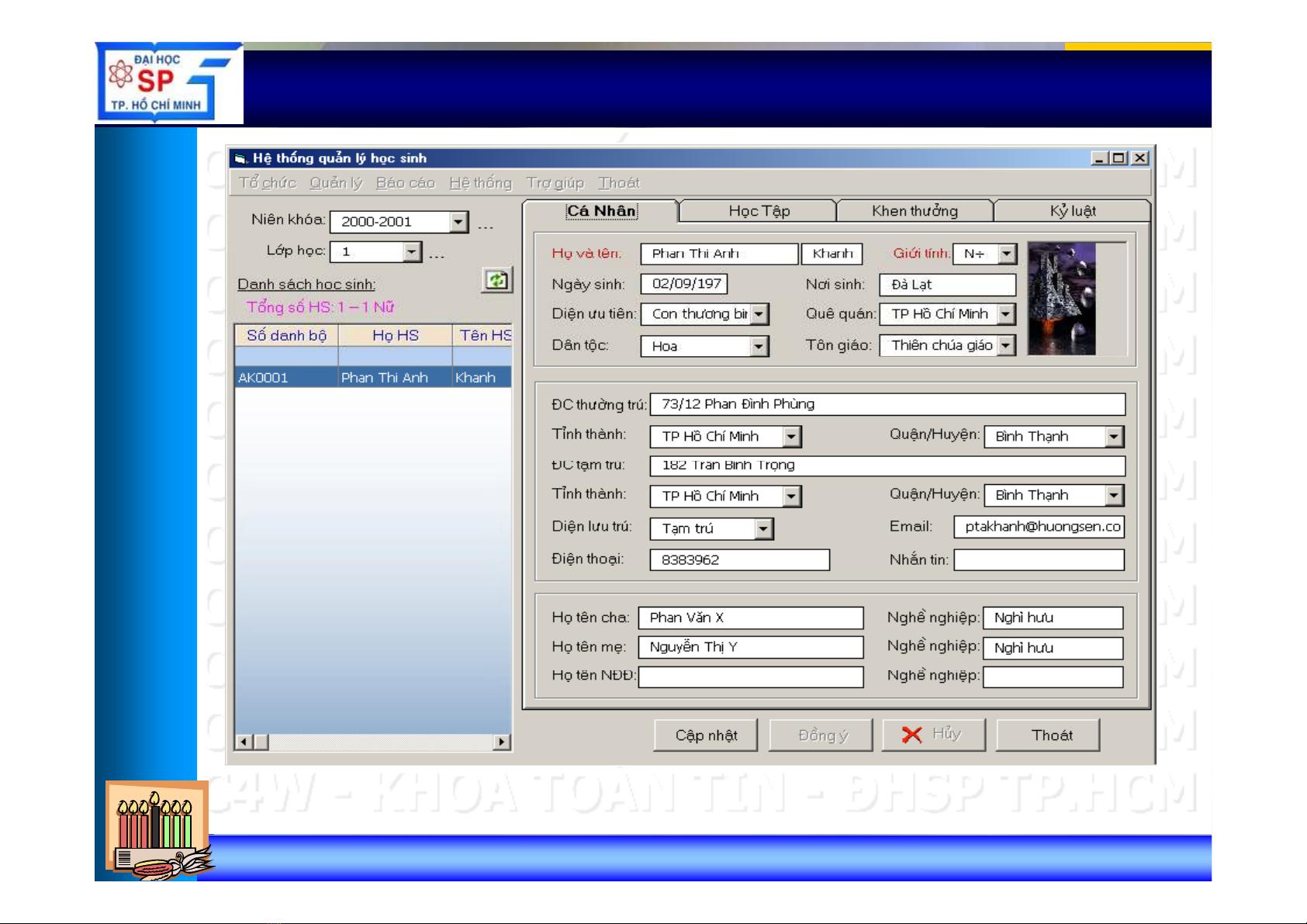Open the Khen thưởng tab
This screenshot has height=924, width=1307.
pos(915,211)
